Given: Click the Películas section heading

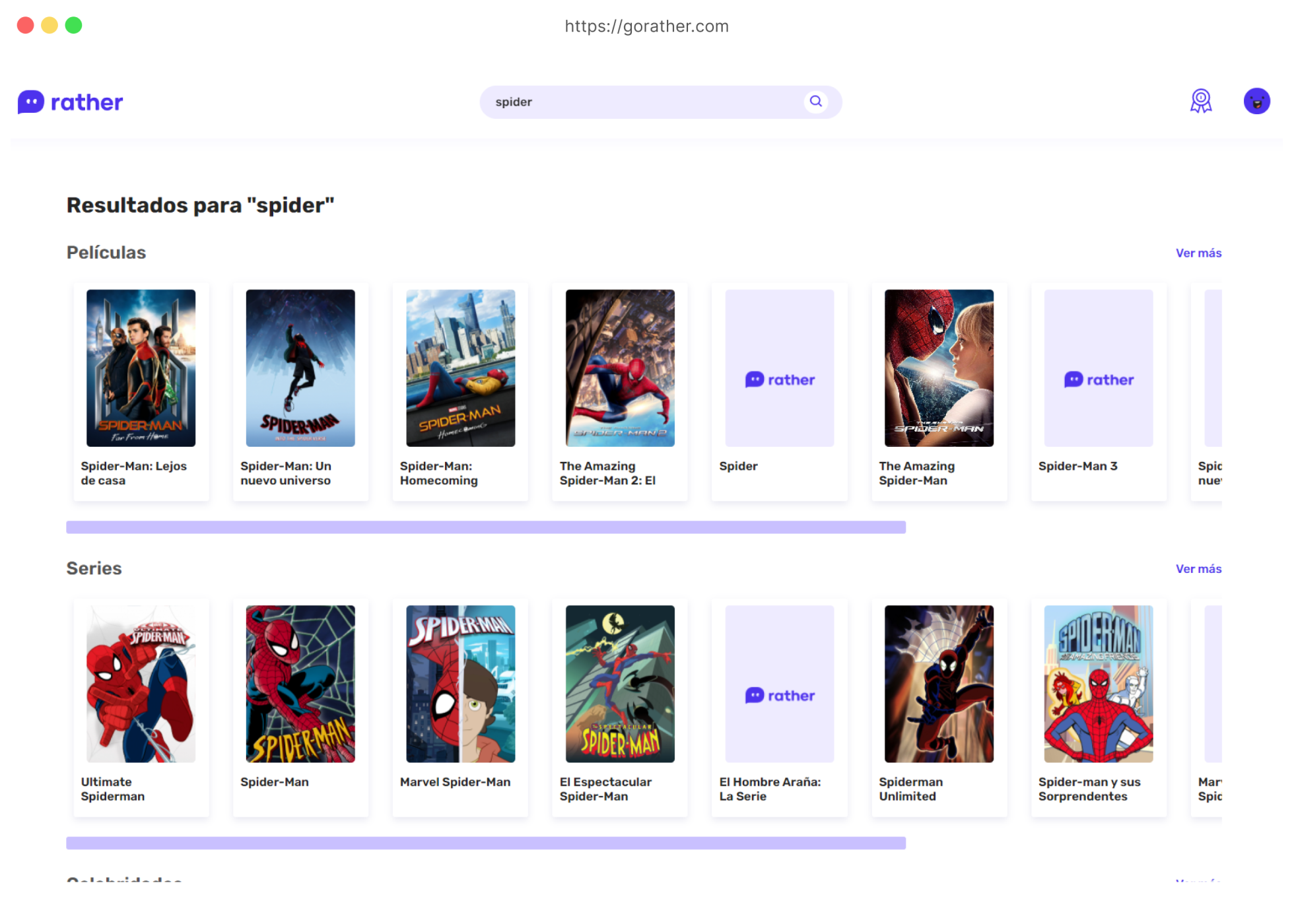Looking at the screenshot, I should coord(106,252).
